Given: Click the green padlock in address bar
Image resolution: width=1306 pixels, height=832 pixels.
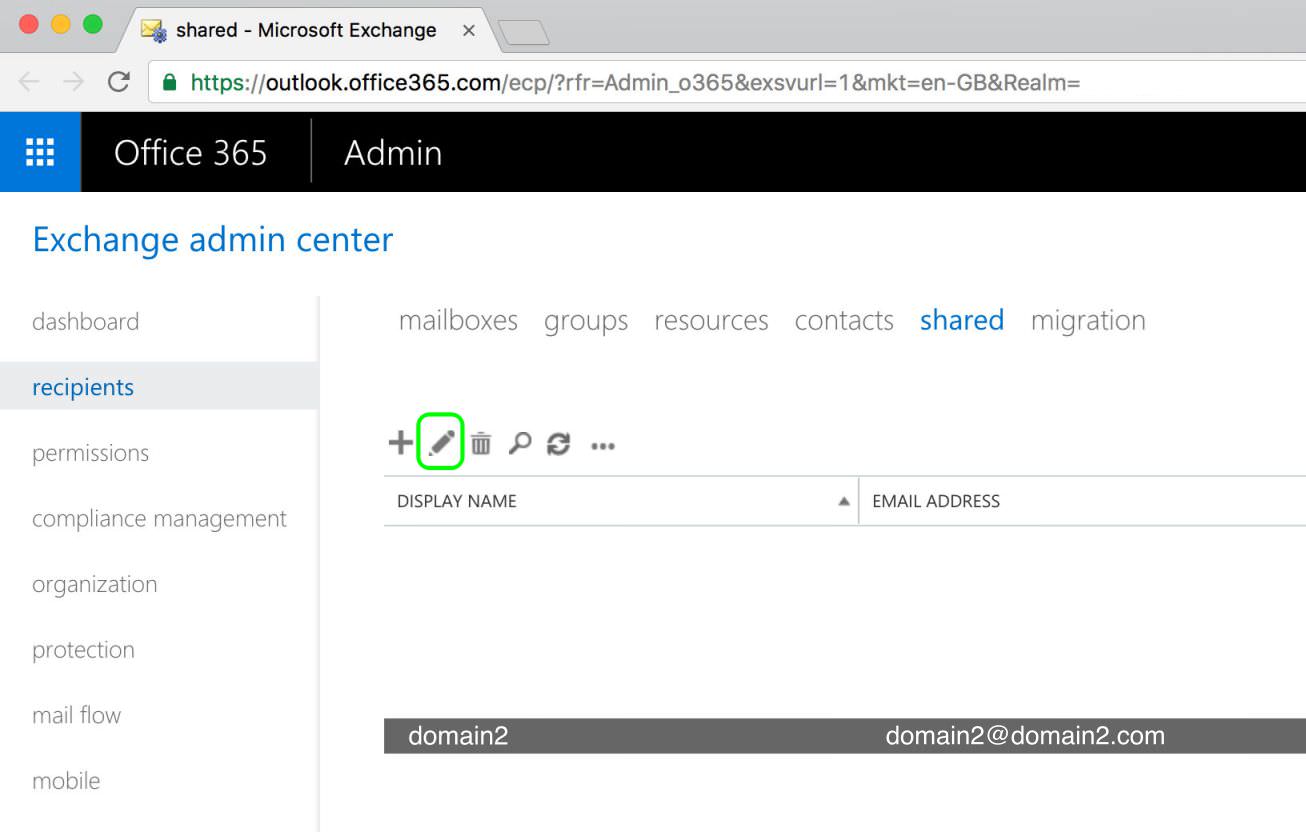Looking at the screenshot, I should [x=170, y=82].
